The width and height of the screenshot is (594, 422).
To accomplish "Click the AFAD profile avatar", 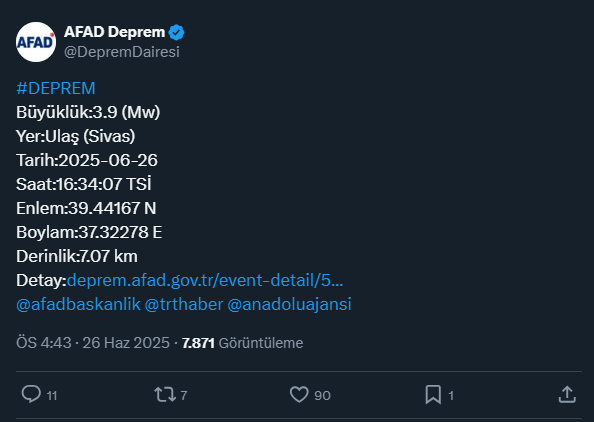I will [x=36, y=42].
